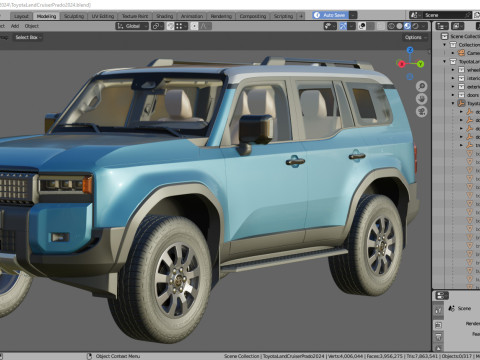Viewport: 480px width, 360px height.
Task: Toggle camera view icon in viewport
Action: pos(422,112)
